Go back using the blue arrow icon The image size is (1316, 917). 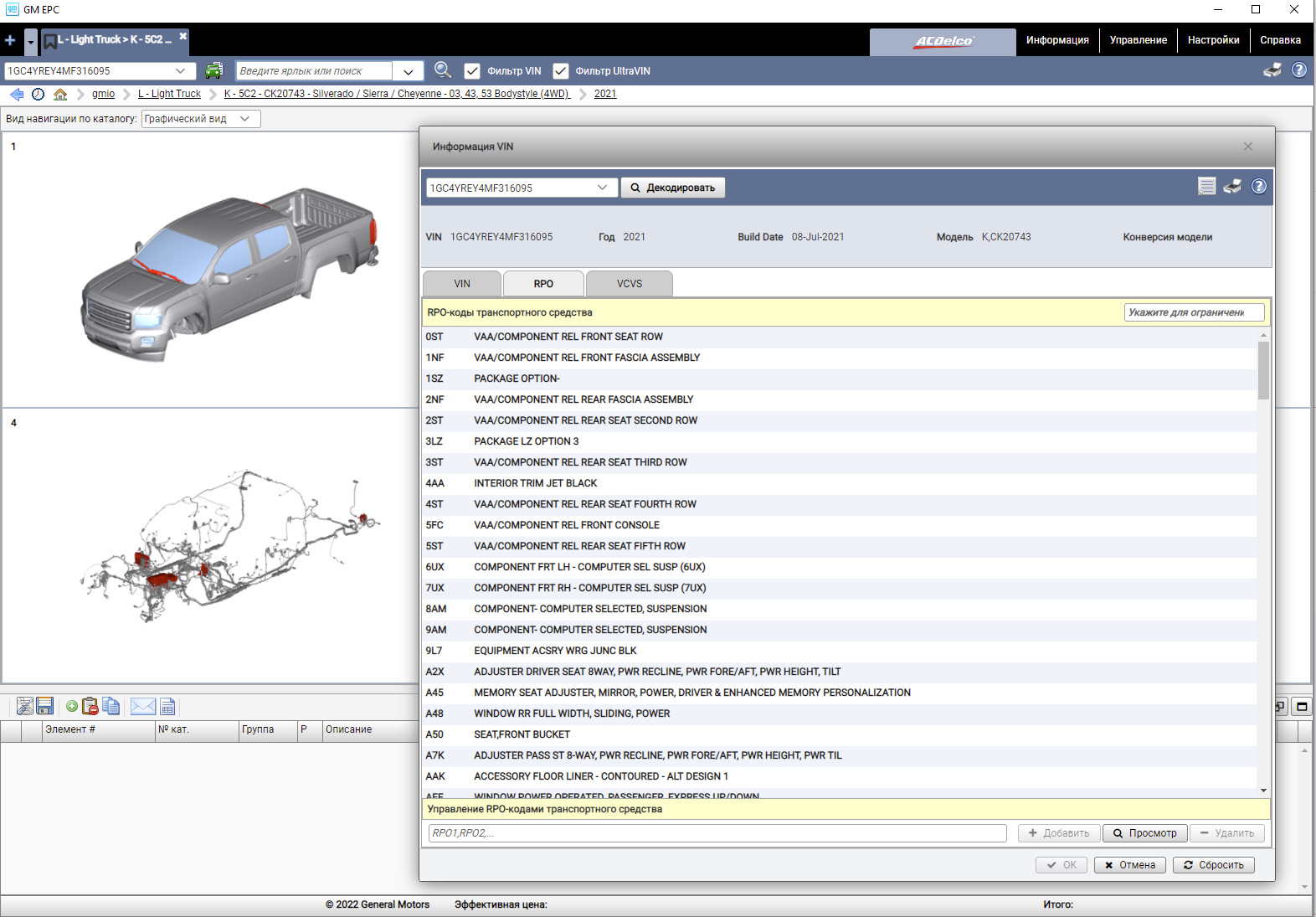17,94
